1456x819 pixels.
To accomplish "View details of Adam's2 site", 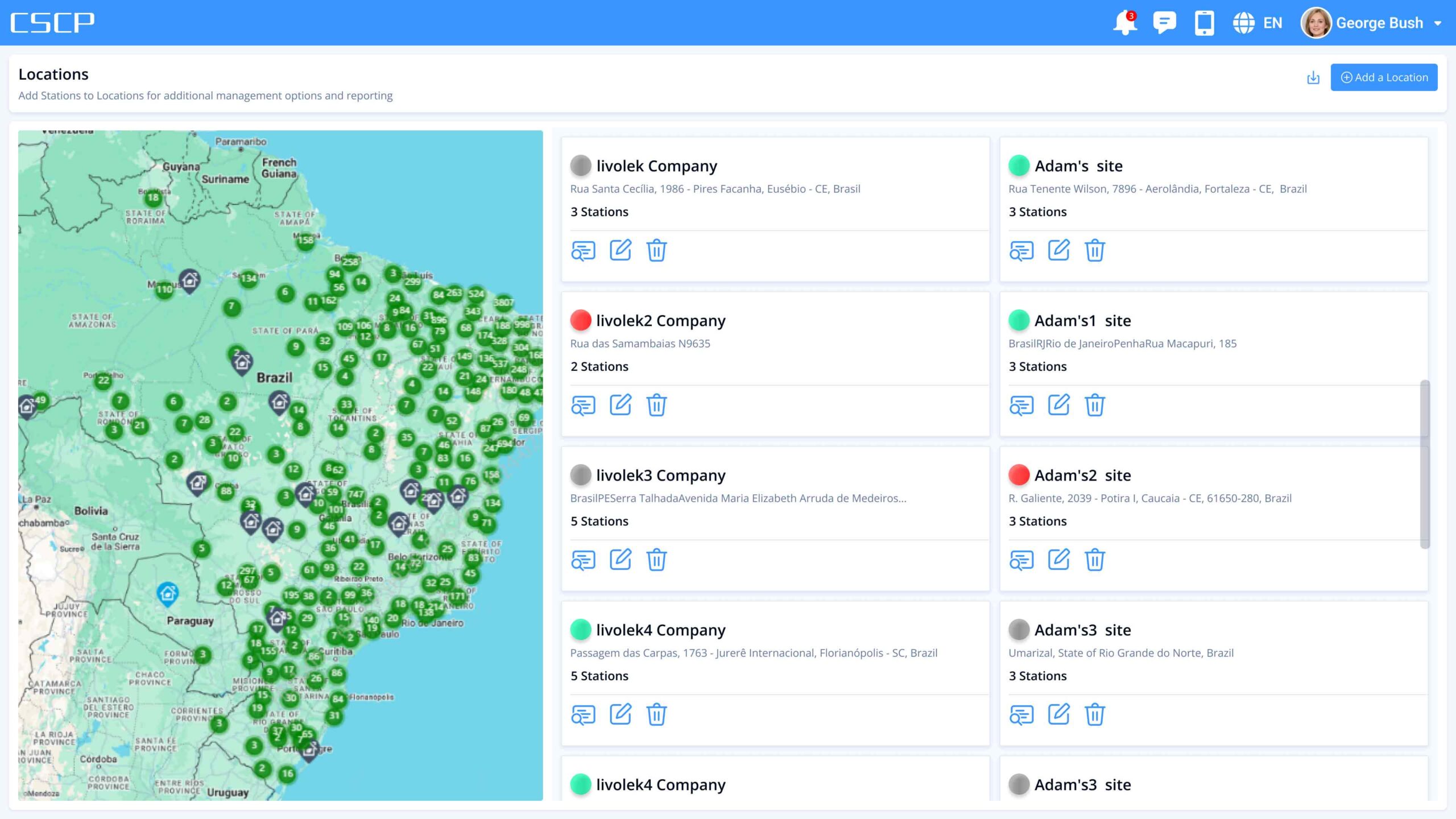I will click(x=1021, y=560).
